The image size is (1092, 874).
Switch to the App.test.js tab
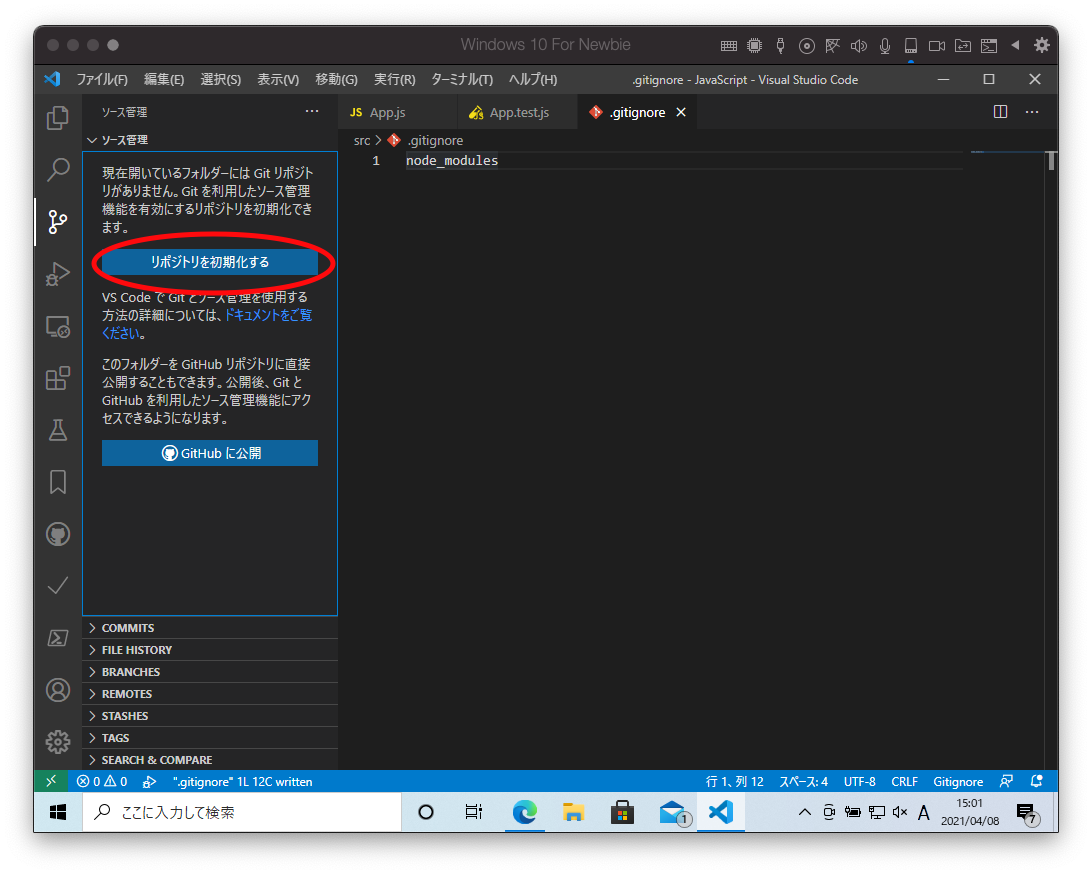point(517,112)
